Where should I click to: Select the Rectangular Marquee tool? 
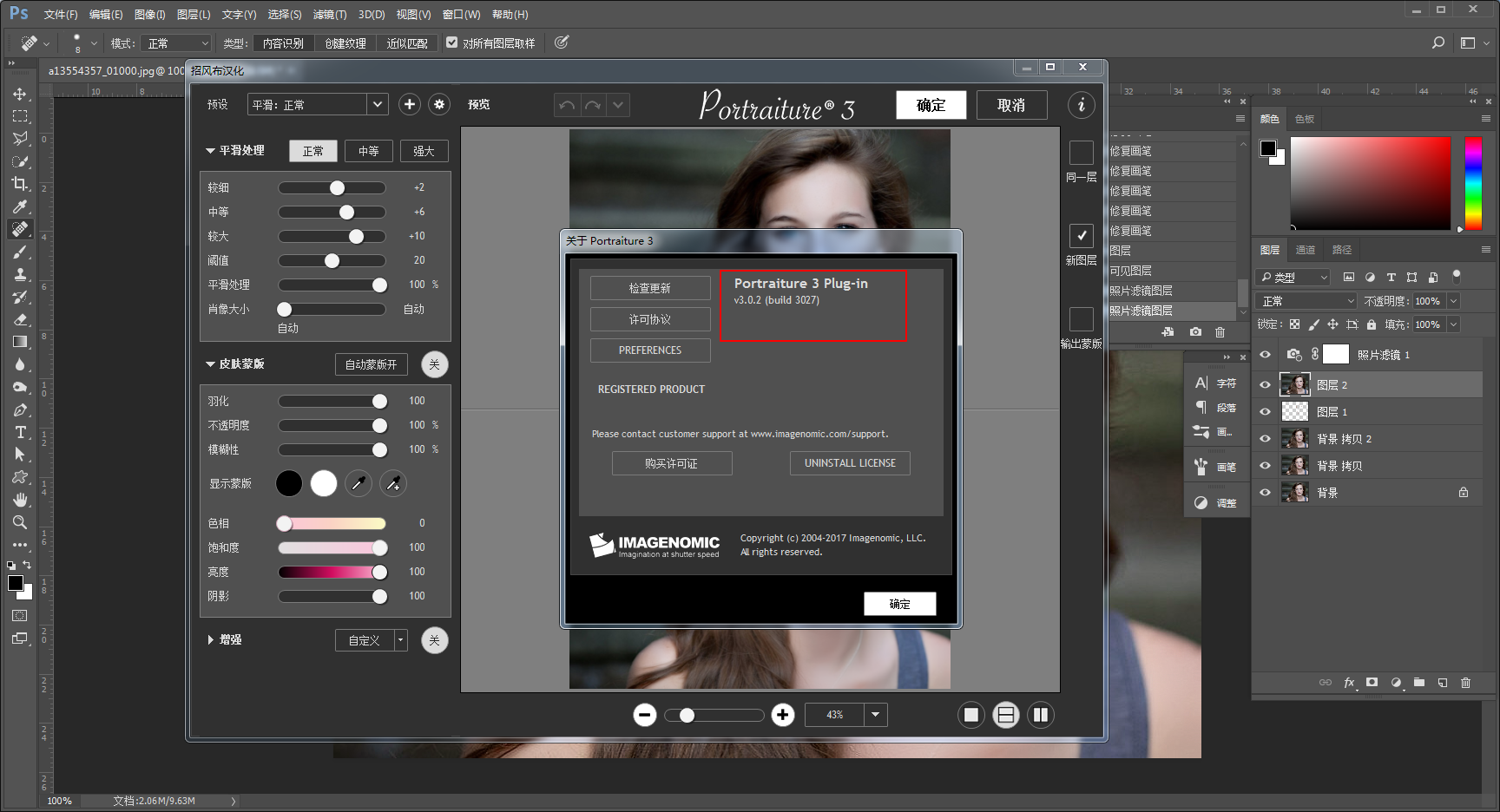tap(19, 116)
